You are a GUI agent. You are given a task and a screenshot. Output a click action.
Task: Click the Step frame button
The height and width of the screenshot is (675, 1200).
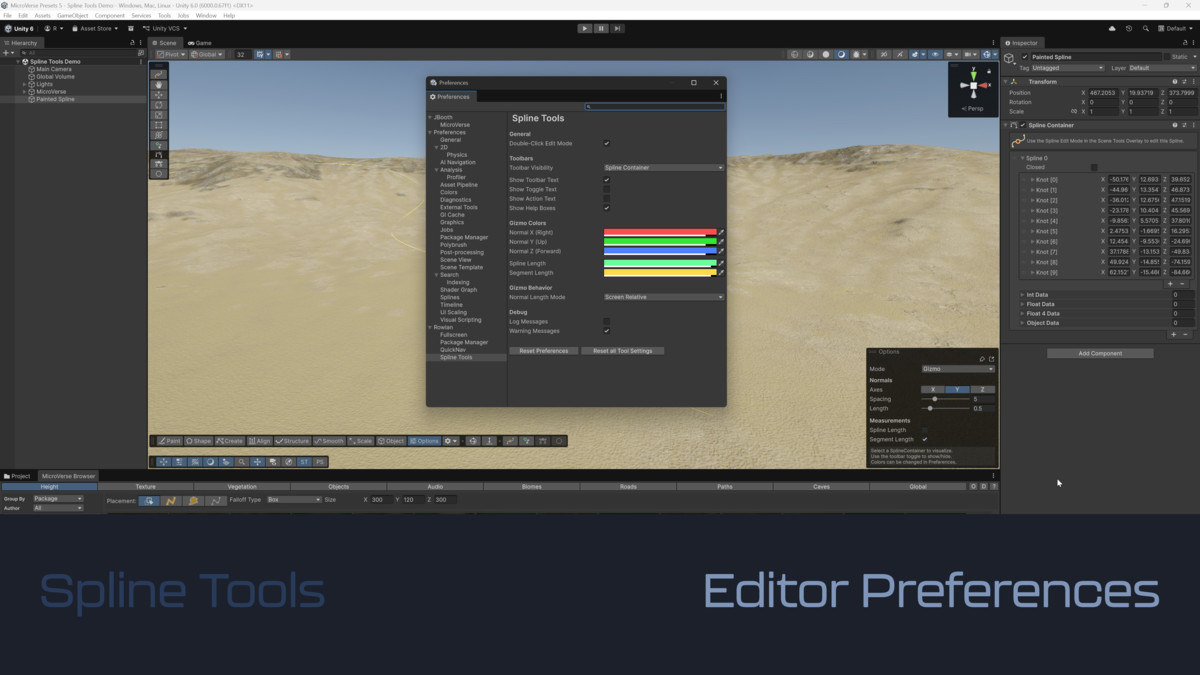click(x=617, y=28)
